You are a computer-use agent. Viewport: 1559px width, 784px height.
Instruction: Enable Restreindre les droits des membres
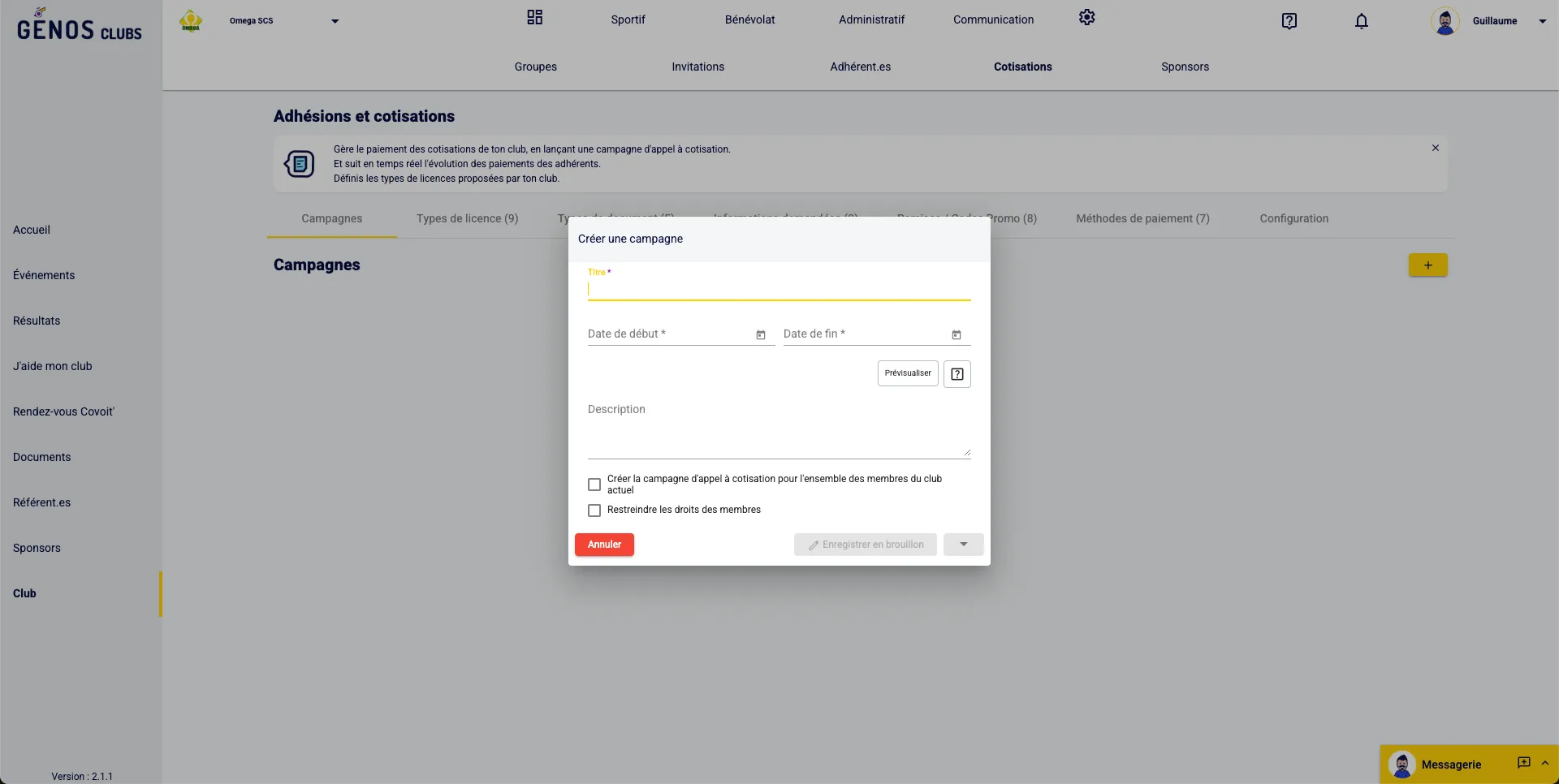594,510
